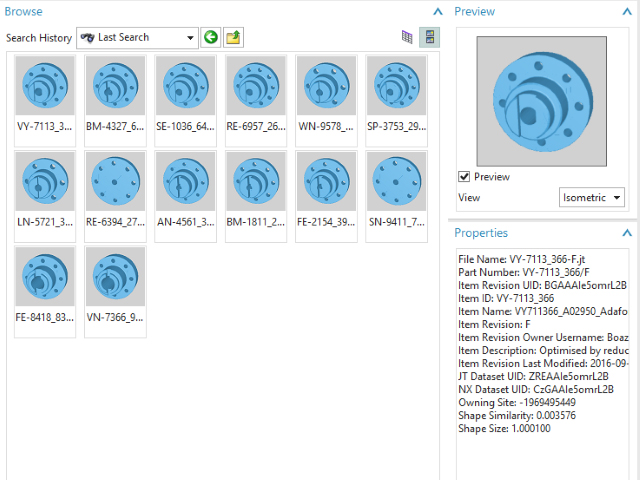The width and height of the screenshot is (640, 480).
Task: Select the SN-9411_7 part thumbnail
Action: coord(396,181)
